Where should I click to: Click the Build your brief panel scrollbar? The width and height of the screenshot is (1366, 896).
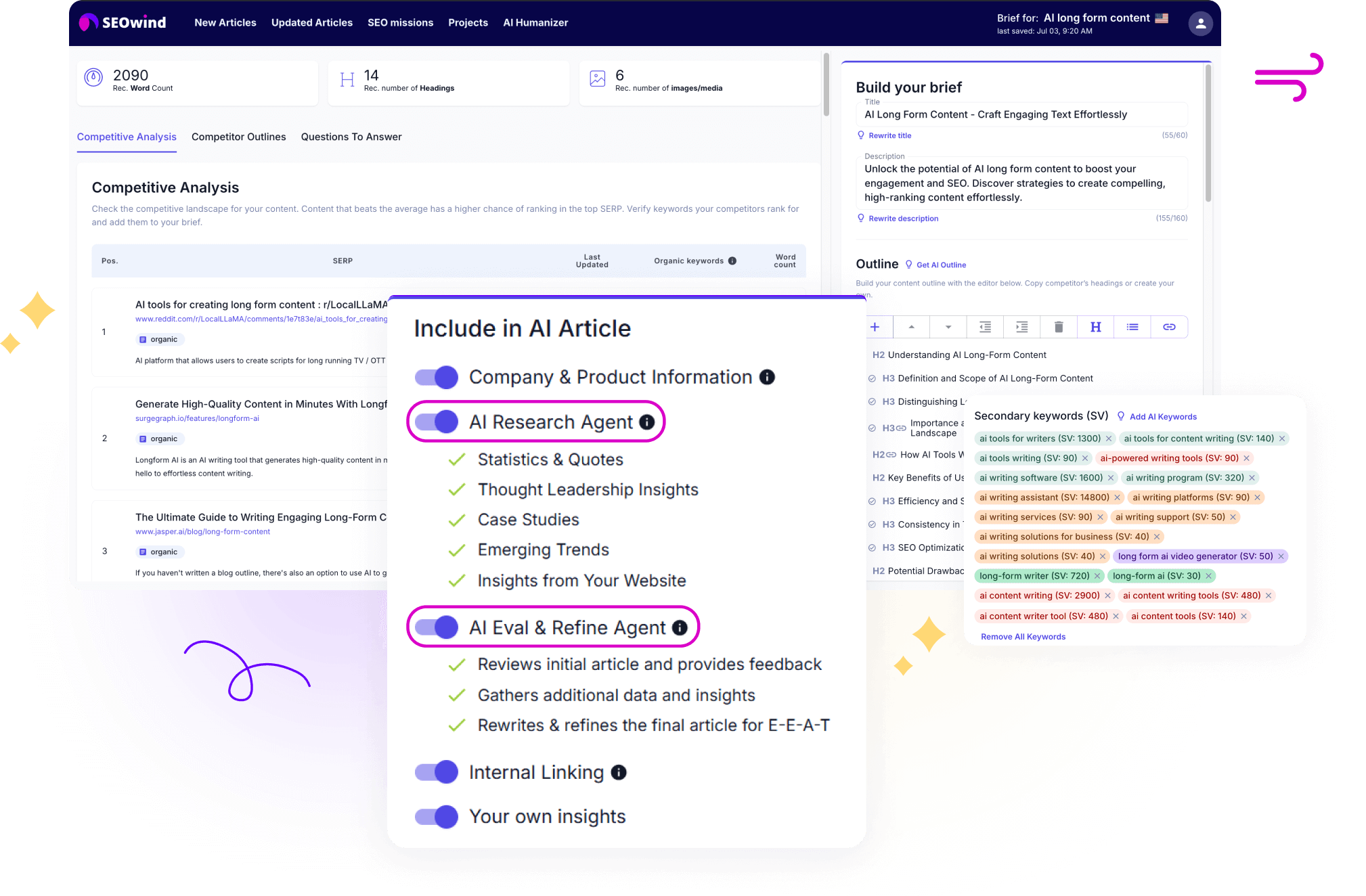click(x=1208, y=133)
